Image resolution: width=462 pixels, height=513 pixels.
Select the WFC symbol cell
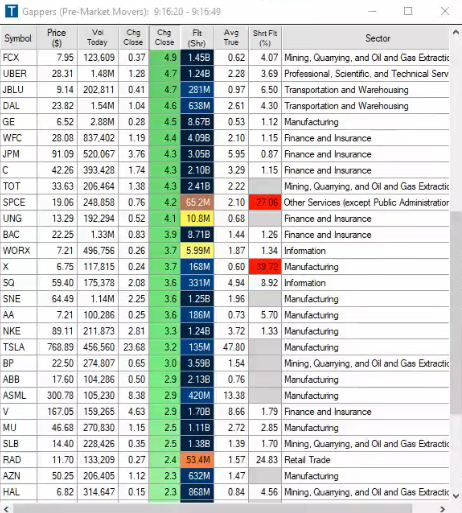pyautogui.click(x=18, y=138)
